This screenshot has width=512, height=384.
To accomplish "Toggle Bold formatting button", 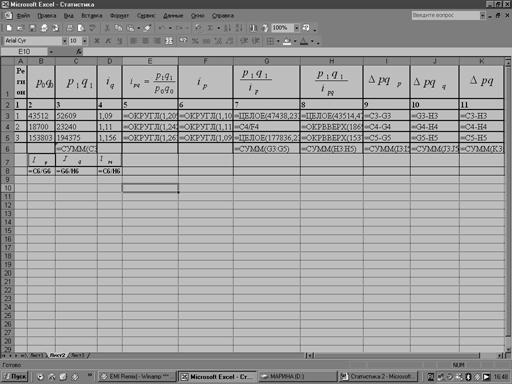I will click(97, 41).
